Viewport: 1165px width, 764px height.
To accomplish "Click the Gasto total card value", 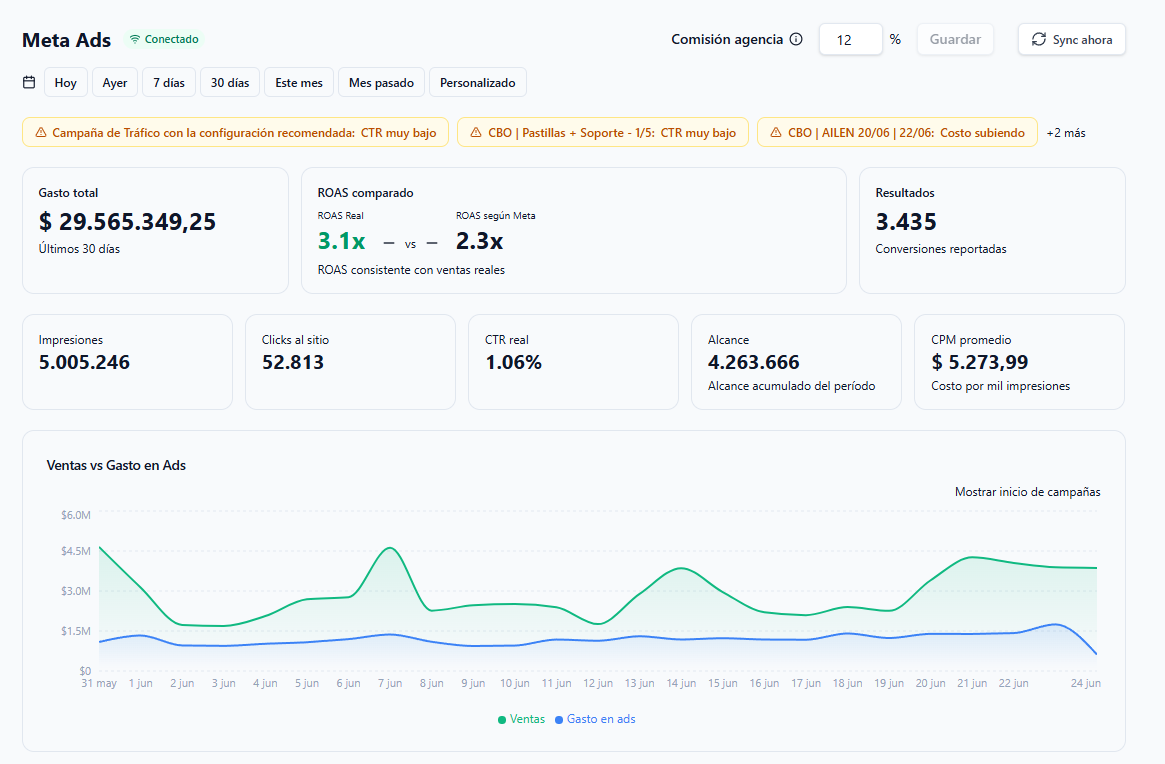I will point(127,221).
